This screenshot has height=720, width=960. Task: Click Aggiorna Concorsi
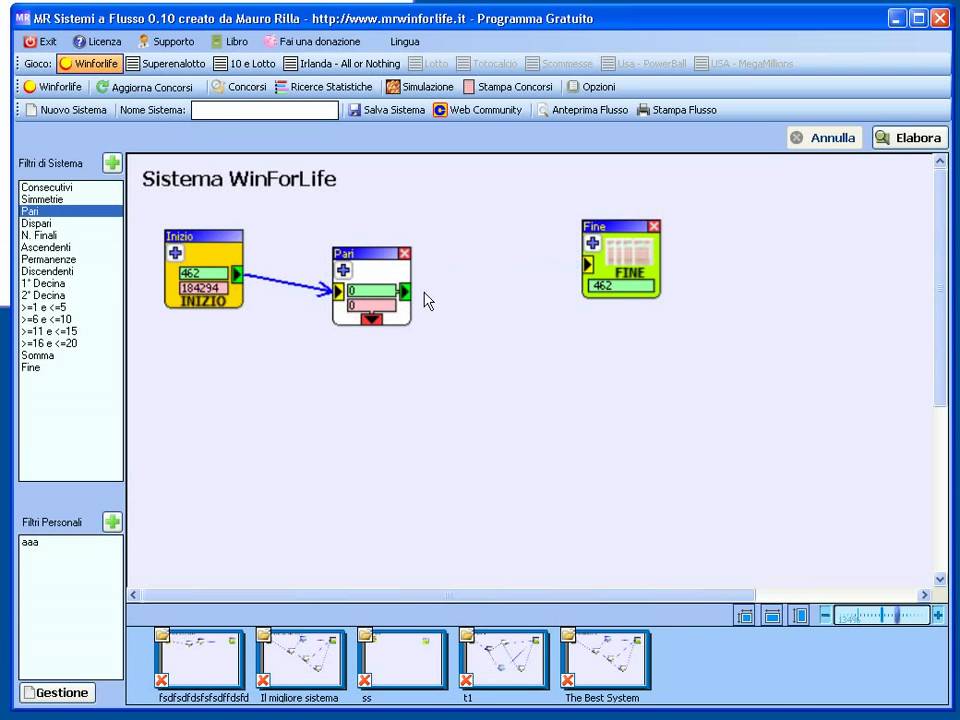pos(144,87)
